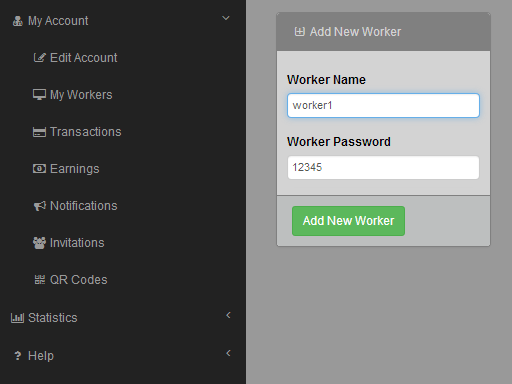Click the My Account user icon
Image resolution: width=512 pixels, height=384 pixels.
17,21
